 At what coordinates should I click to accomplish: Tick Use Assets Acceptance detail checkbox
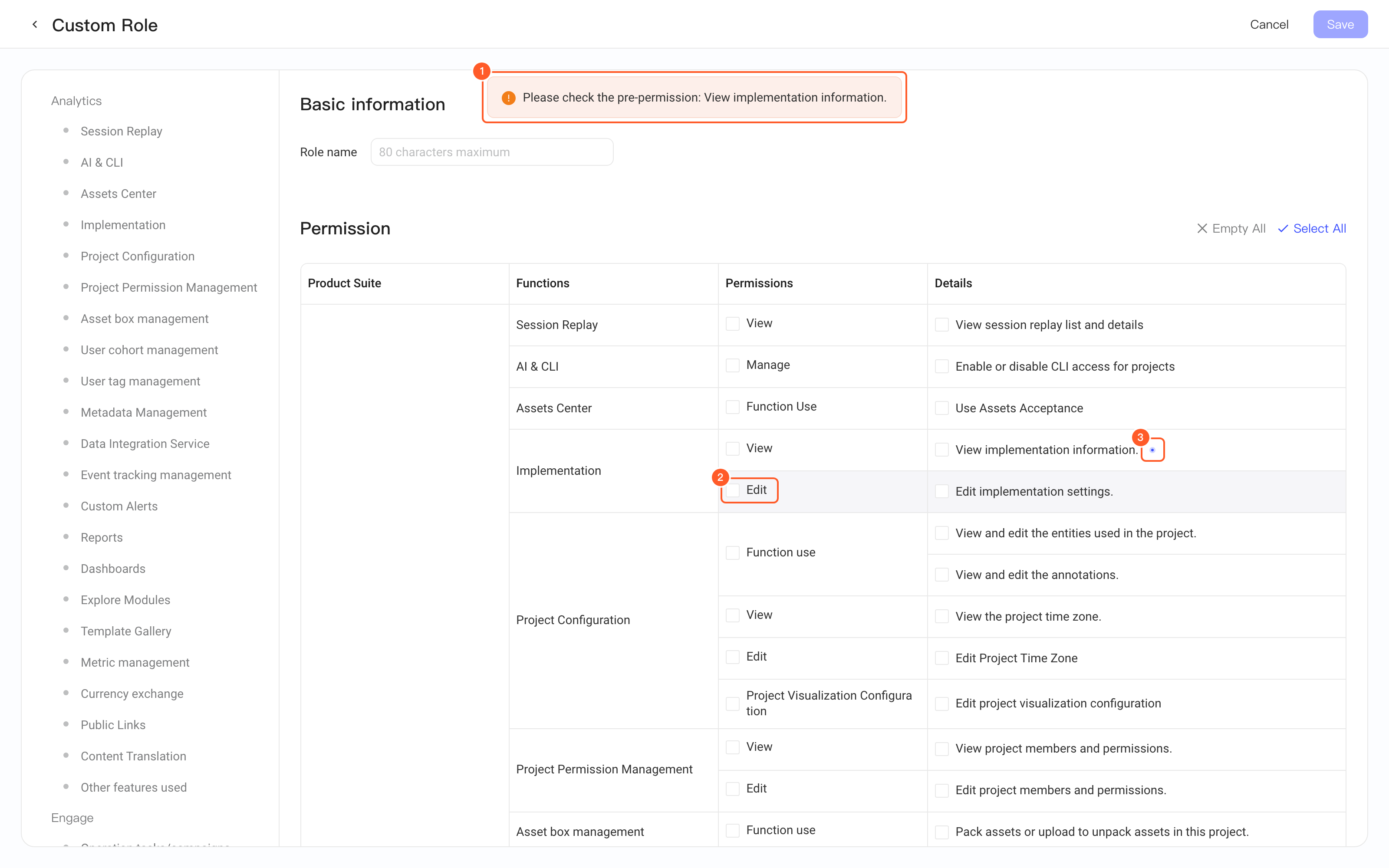tap(941, 408)
